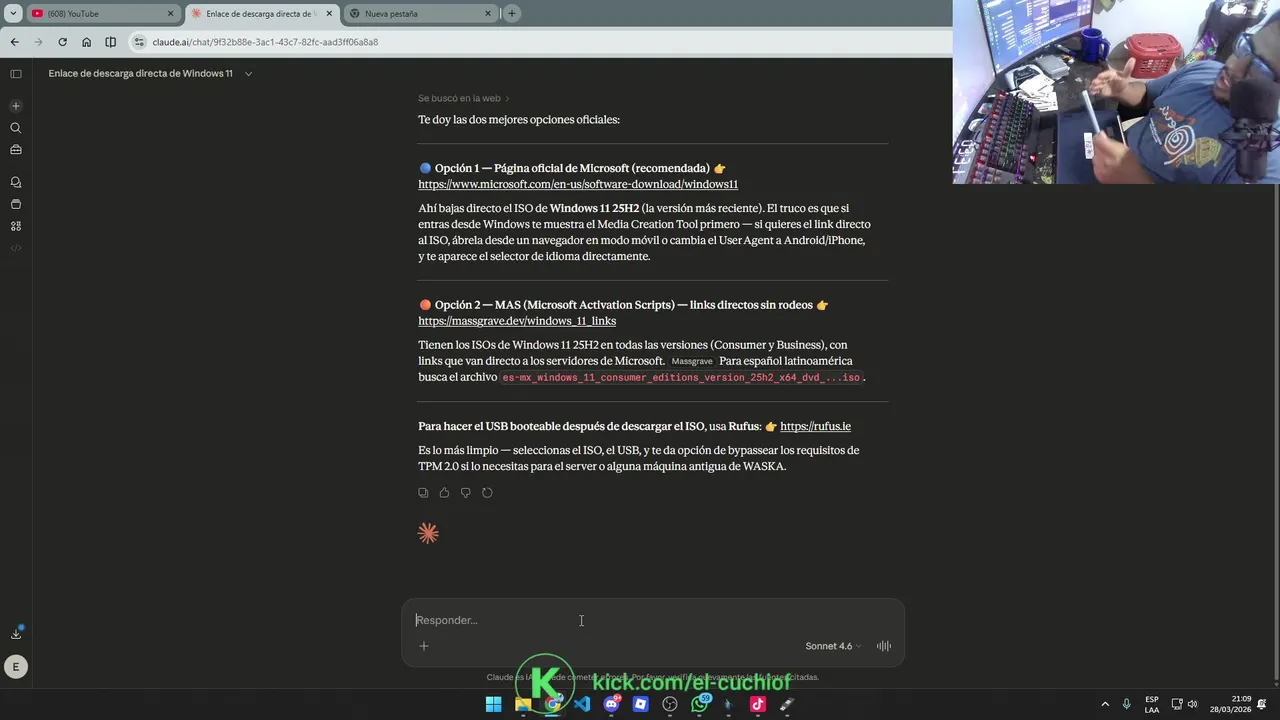Open the tab search dropdown arrow
This screenshot has height=720, width=1280.
(13, 14)
